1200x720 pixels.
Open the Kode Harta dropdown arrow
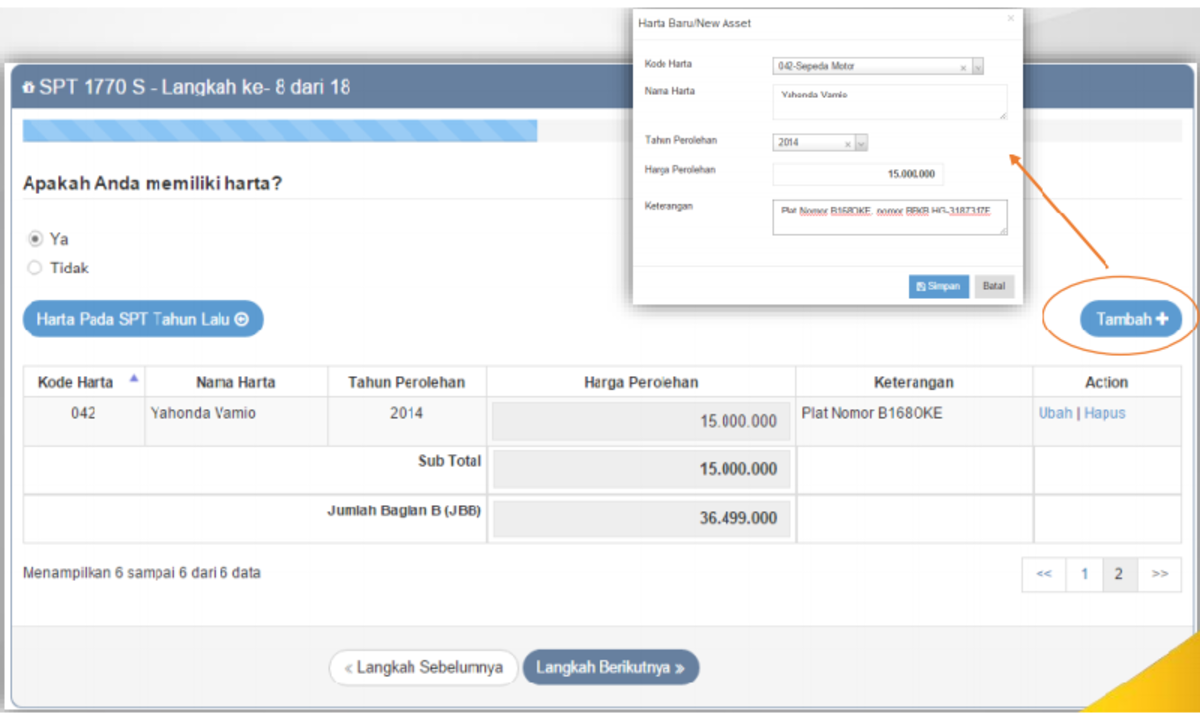pos(977,67)
